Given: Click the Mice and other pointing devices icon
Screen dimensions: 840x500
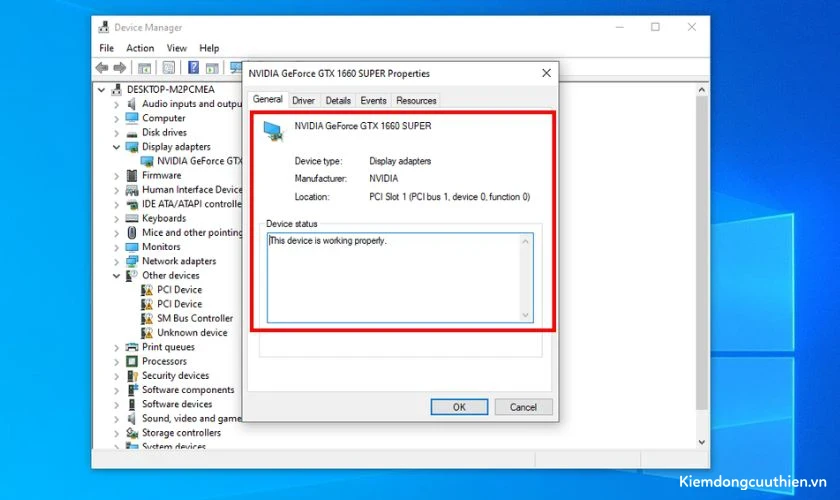Looking at the screenshot, I should point(131,233).
